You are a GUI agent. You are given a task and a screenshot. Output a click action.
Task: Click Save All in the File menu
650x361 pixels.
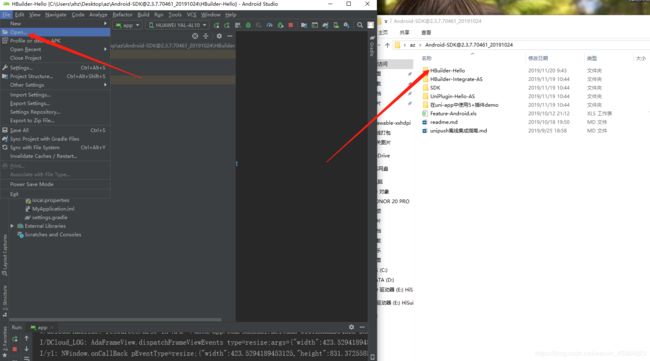(x=55, y=130)
